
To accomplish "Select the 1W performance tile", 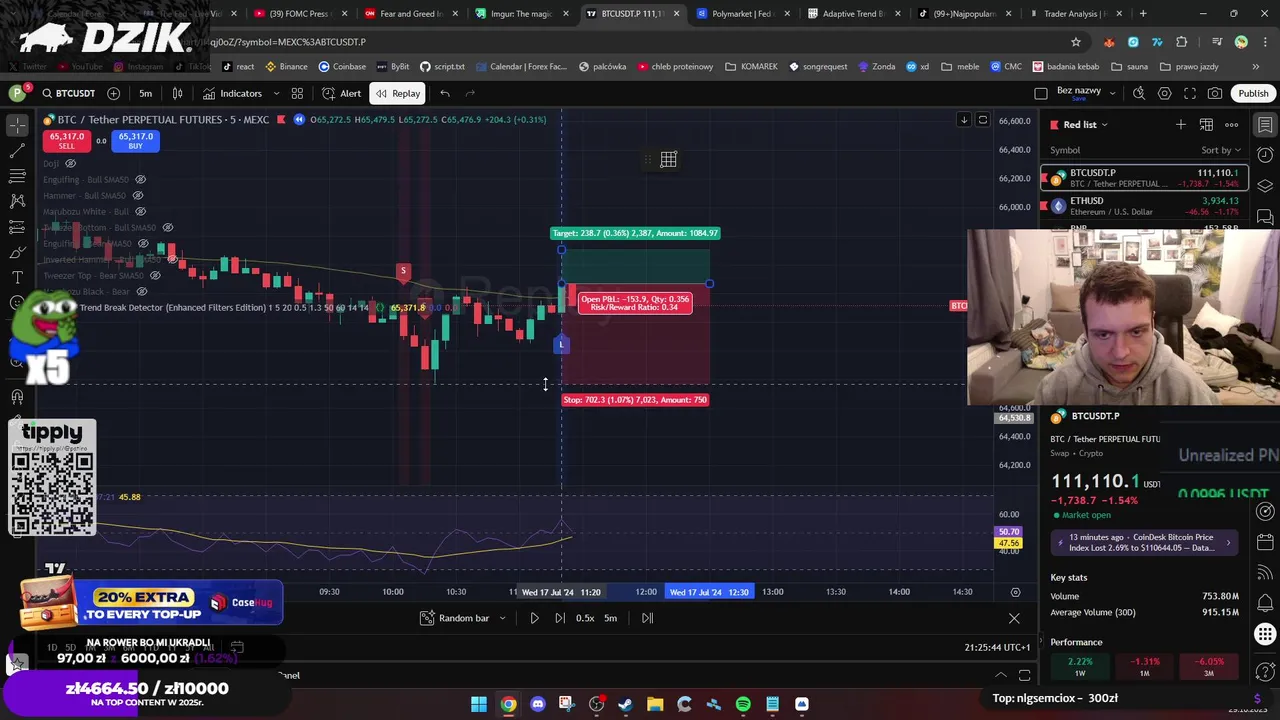I will 1079,666.
